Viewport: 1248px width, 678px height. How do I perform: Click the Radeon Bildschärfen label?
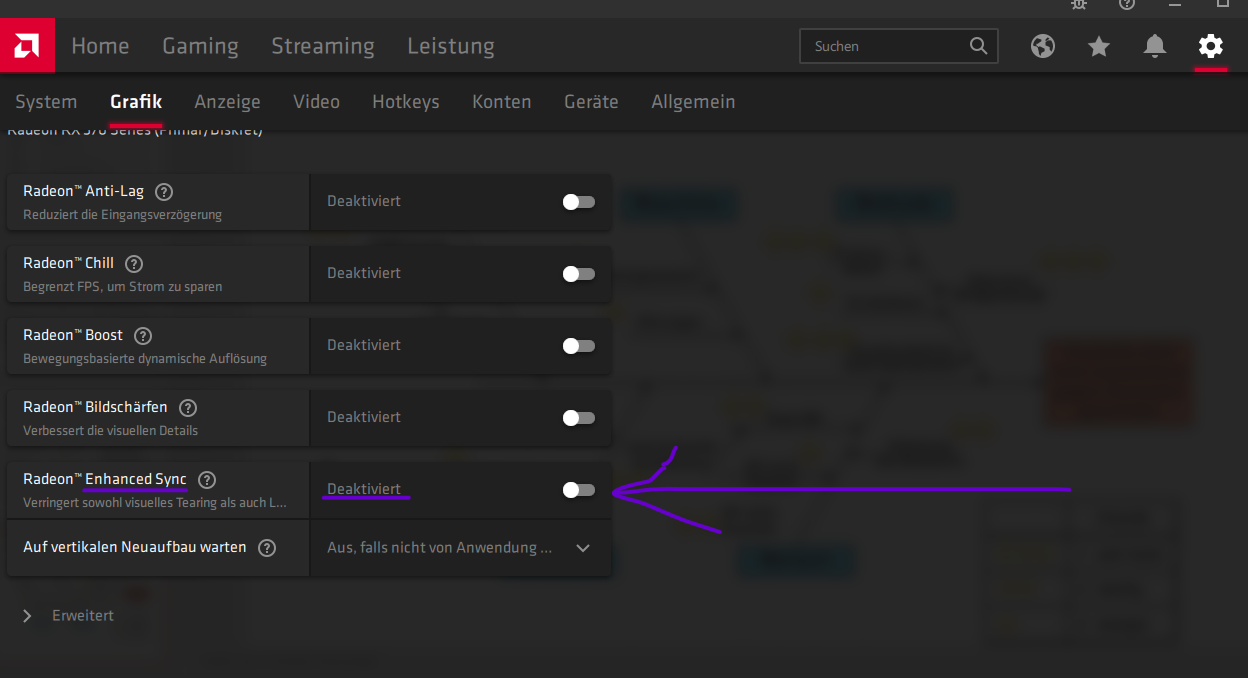(96, 407)
